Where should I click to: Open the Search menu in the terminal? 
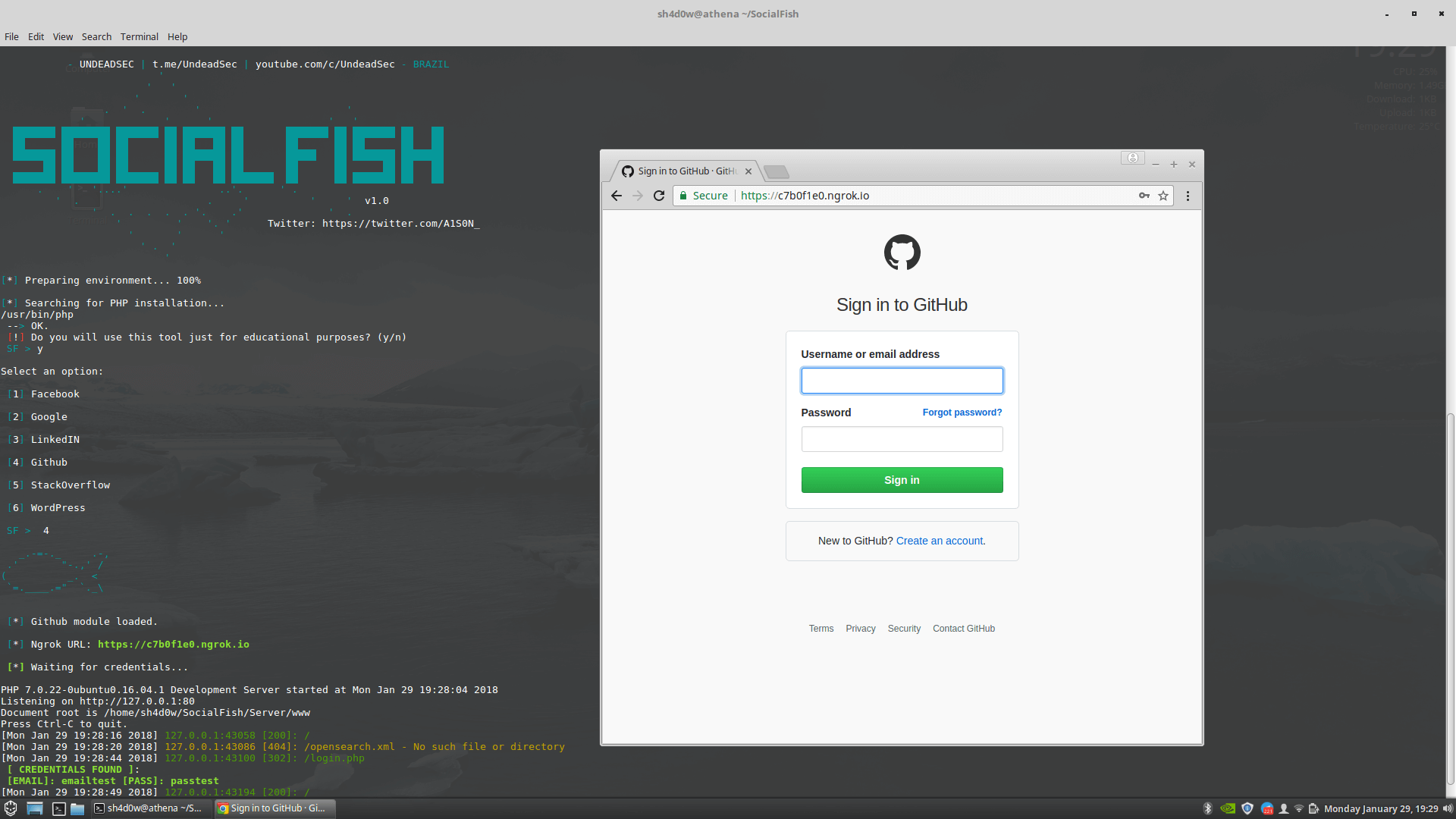[96, 36]
